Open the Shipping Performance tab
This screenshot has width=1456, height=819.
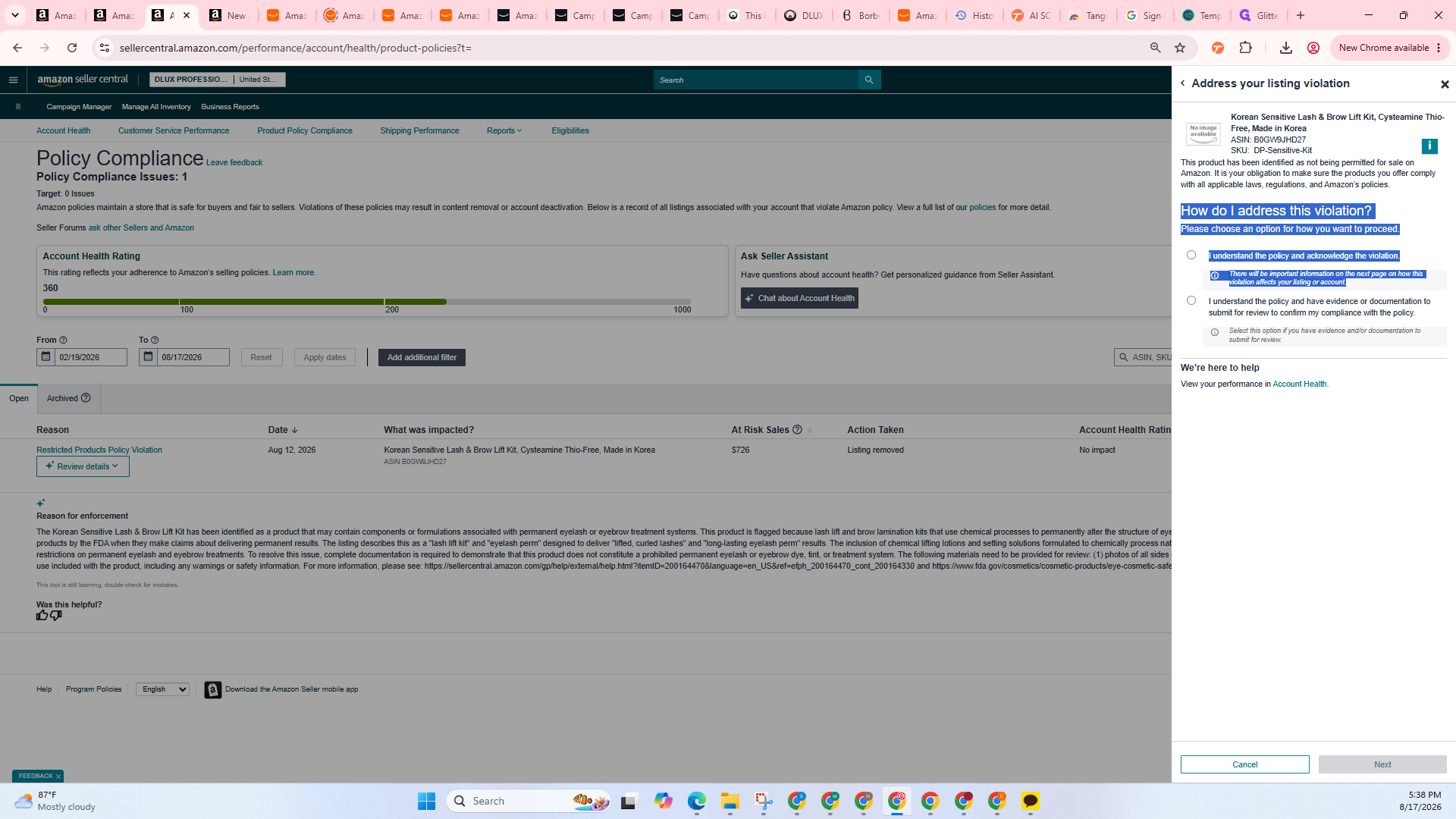(x=419, y=131)
